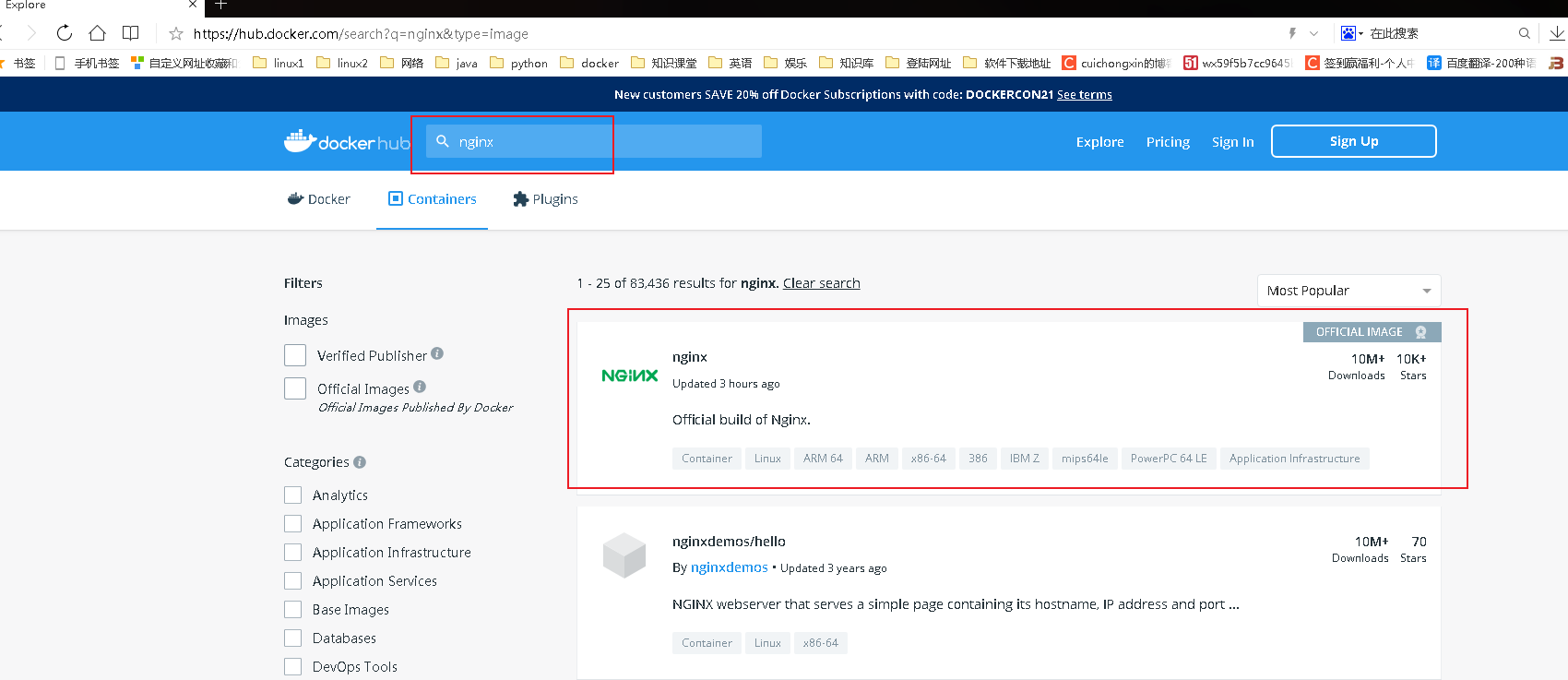Reload the page with the refresh icon
Image resolution: width=1568 pixels, height=680 pixels.
click(x=65, y=33)
